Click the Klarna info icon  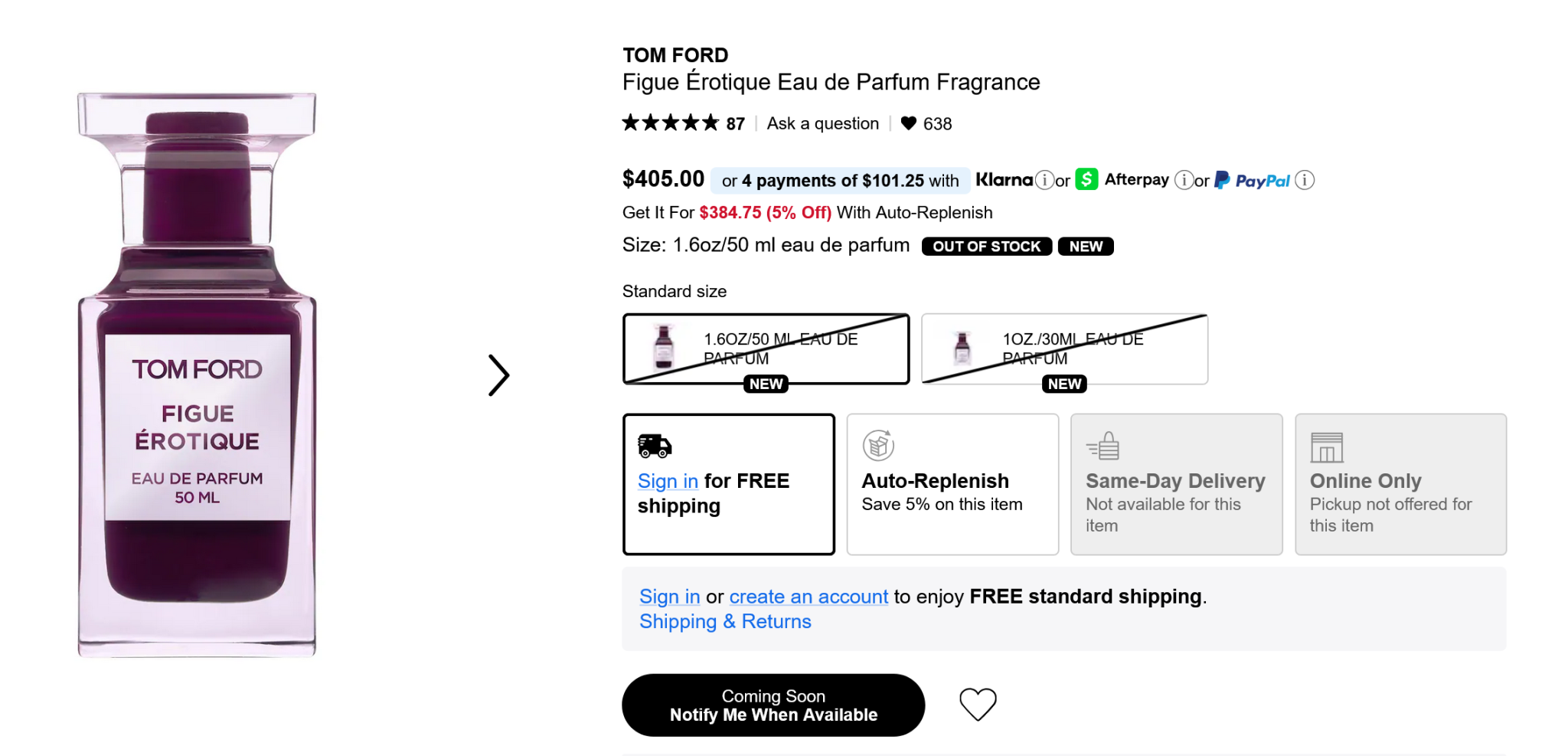[1044, 180]
